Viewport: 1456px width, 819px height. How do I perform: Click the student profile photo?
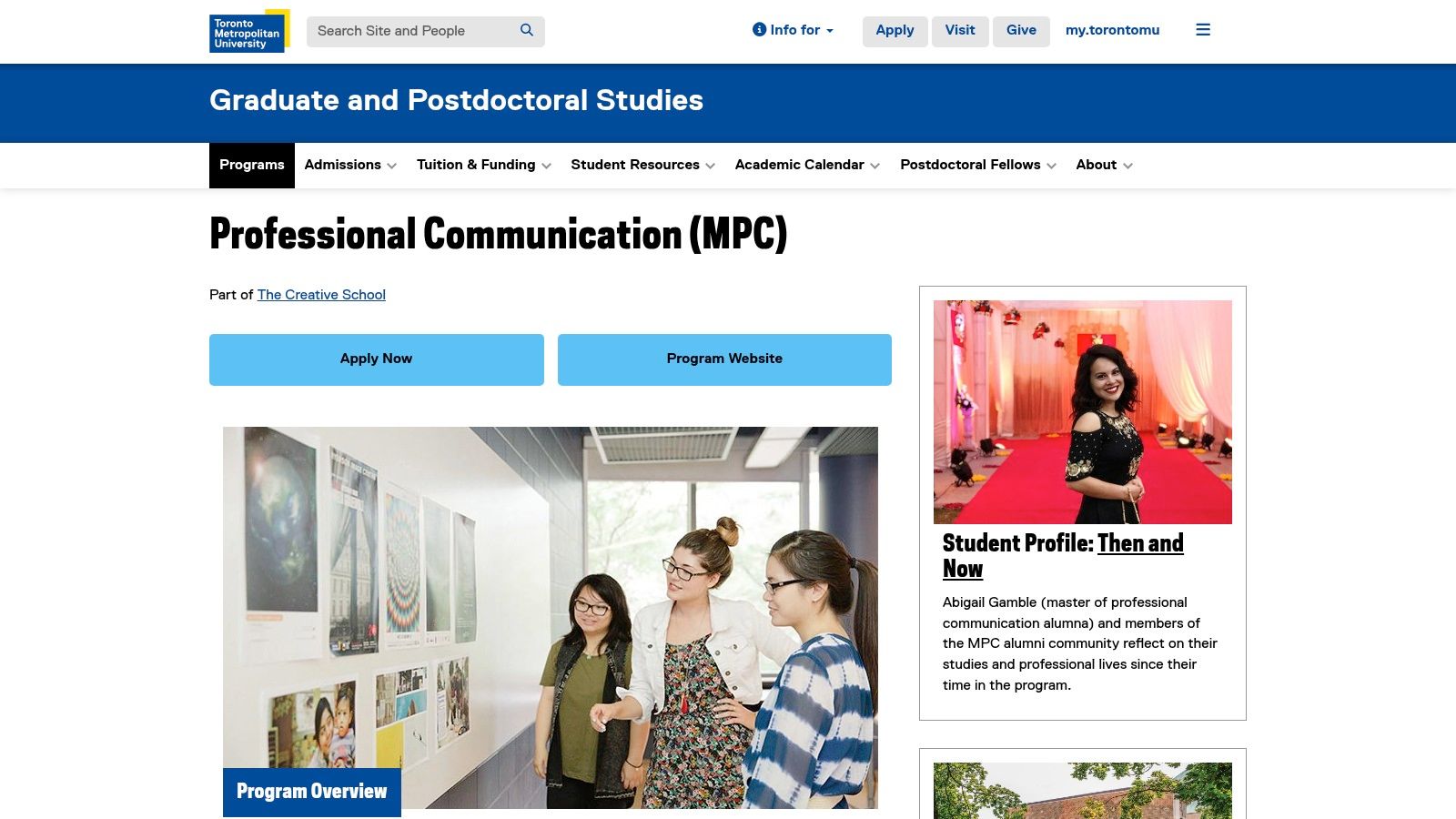1083,412
